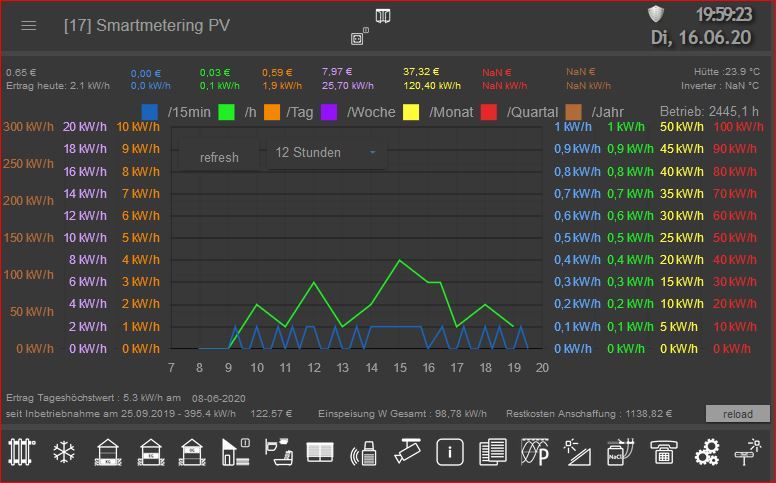Open the NaCl salt container icon
Image resolution: width=776 pixels, height=483 pixels.
tap(621, 452)
